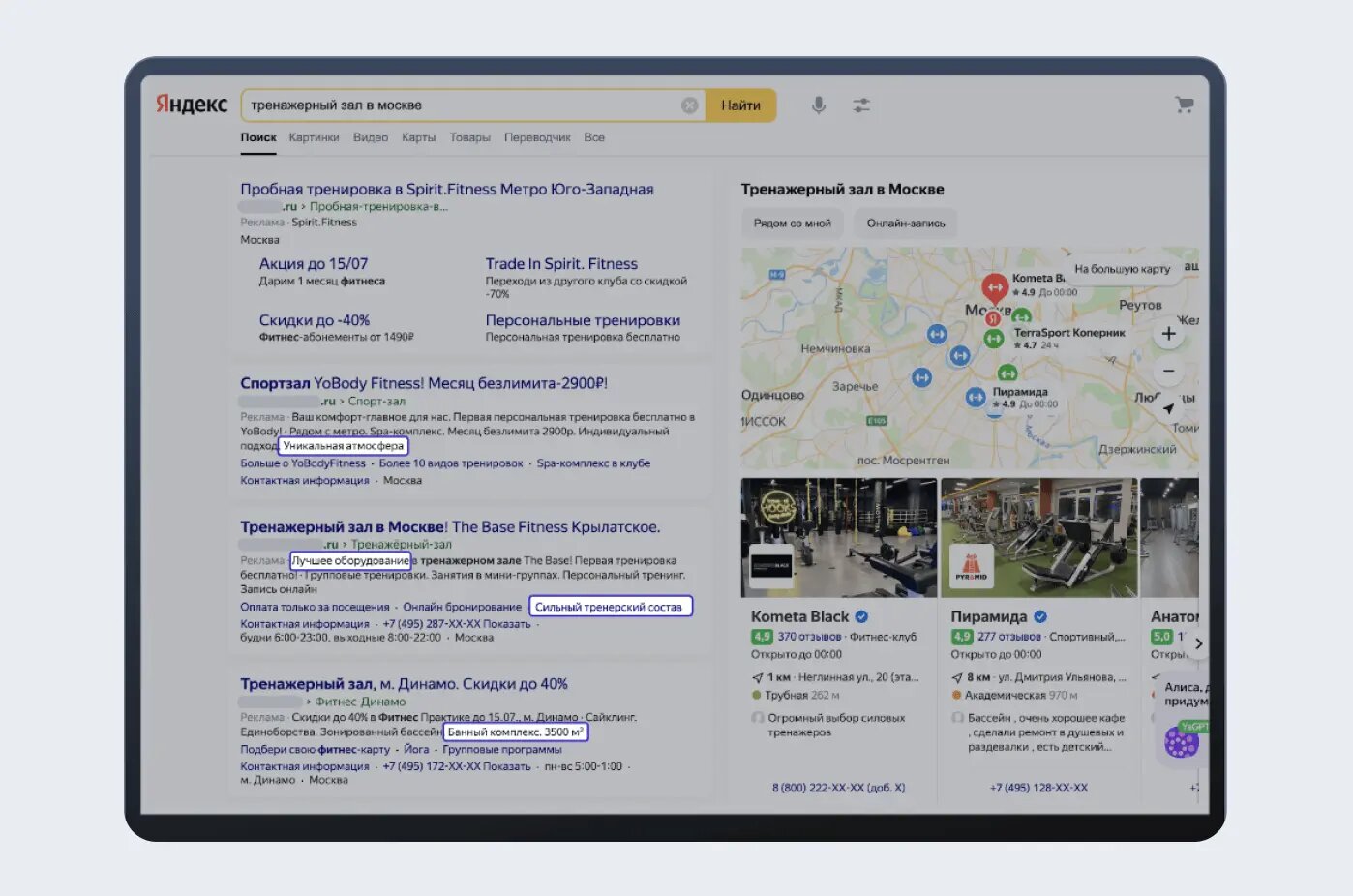Viewport: 1353px width, 896px height.
Task: Open Тренажерный зал м. Динамо title
Action: tap(404, 684)
